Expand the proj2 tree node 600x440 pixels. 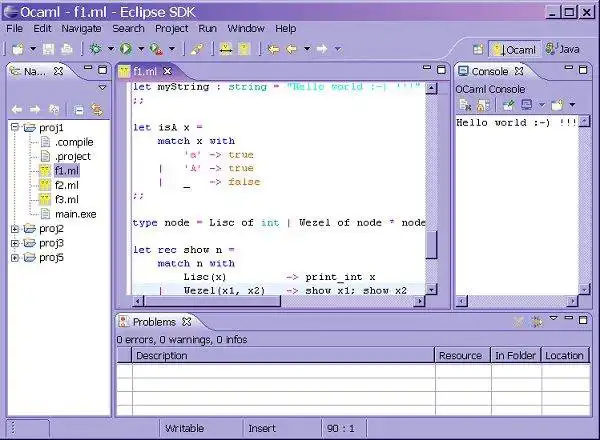click(15, 229)
